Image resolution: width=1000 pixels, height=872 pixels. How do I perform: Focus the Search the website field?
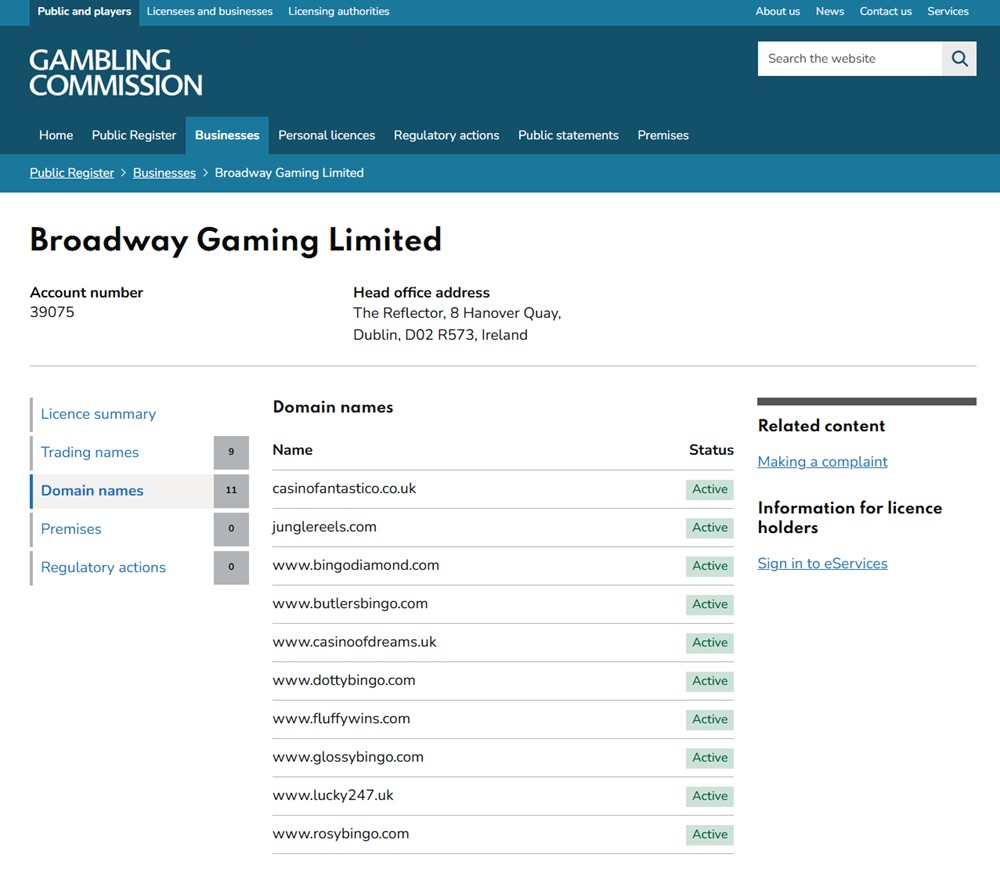(850, 59)
